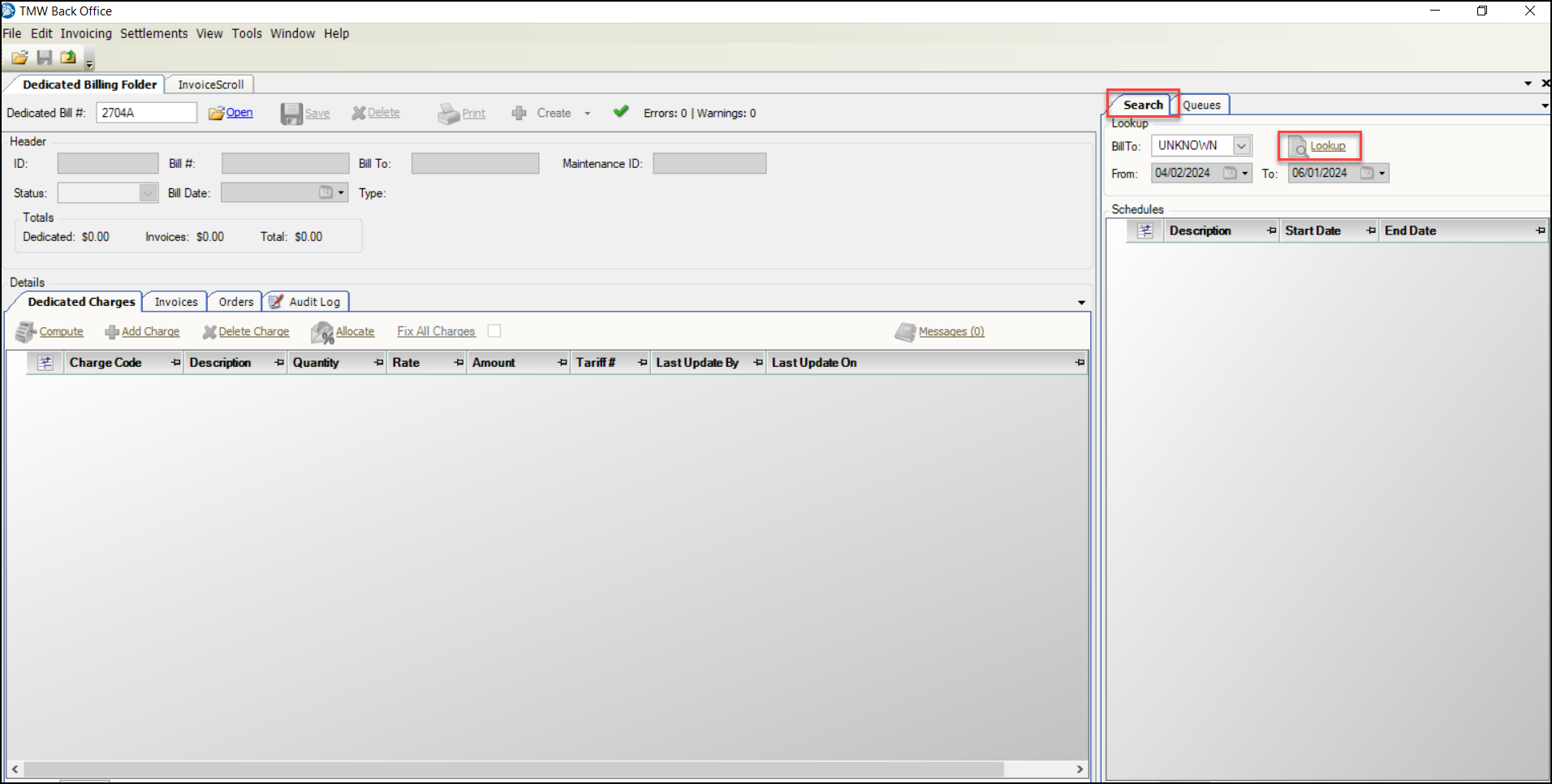Click the folder export icon in top toolbar

[x=68, y=58]
